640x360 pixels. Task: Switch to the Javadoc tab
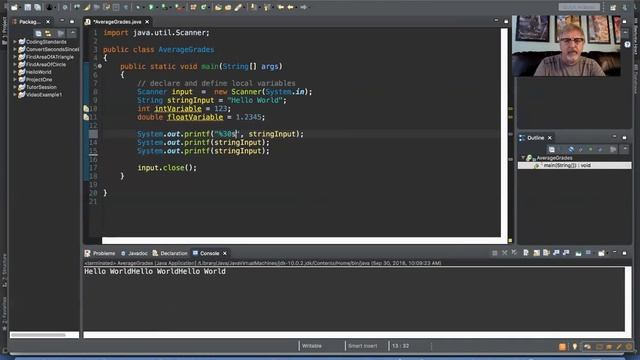click(x=134, y=253)
